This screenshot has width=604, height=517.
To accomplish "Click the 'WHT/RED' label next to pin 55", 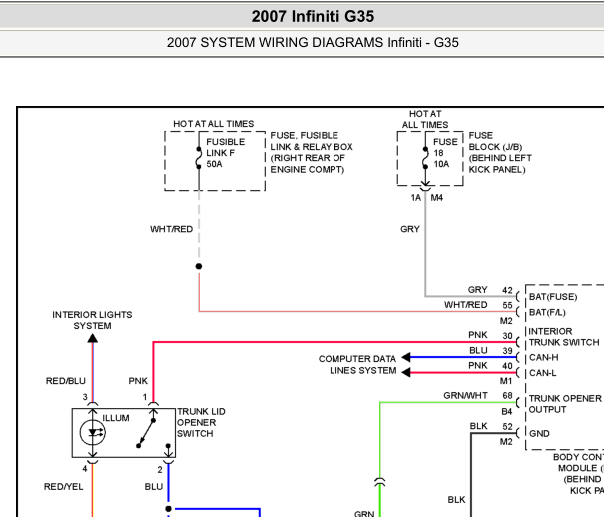I will (x=465, y=305).
